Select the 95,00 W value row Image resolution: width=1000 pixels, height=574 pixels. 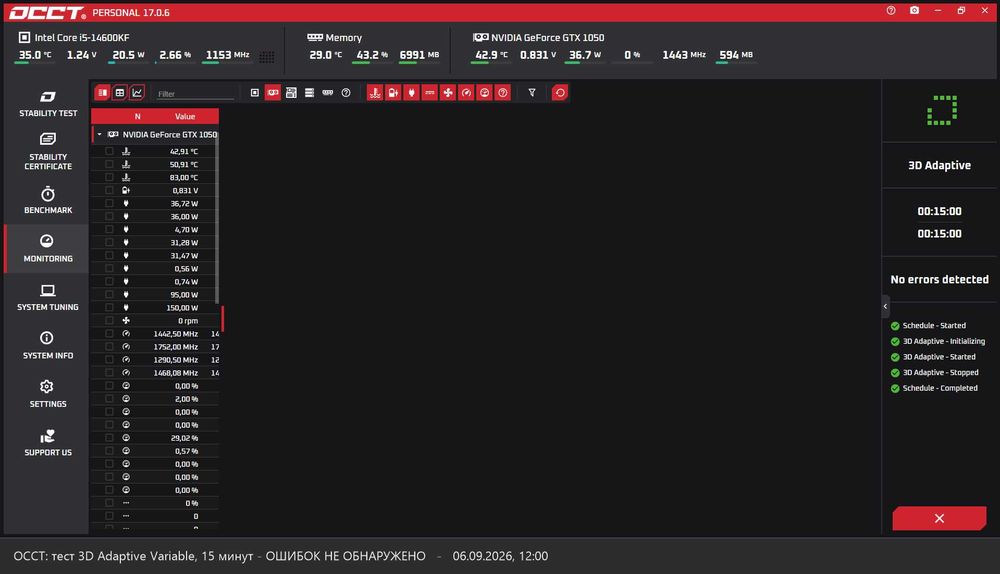point(156,295)
